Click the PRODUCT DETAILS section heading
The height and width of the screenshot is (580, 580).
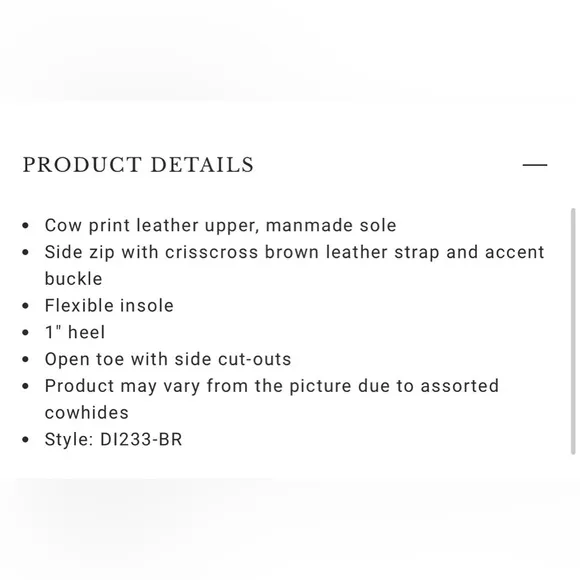pyautogui.click(x=138, y=165)
